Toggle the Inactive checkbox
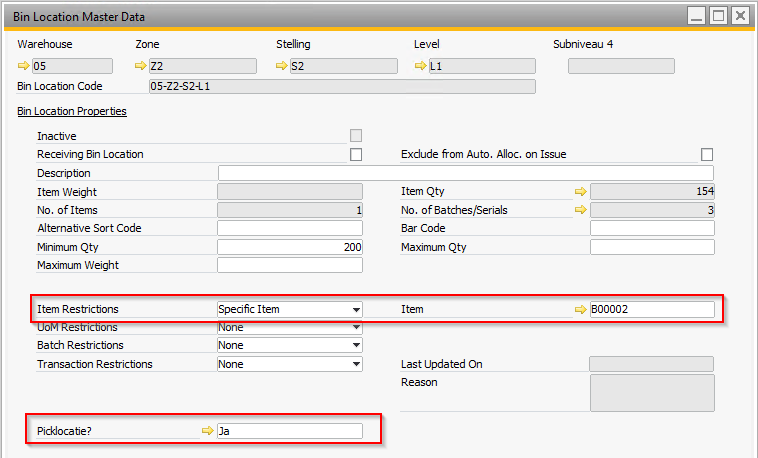758x458 pixels. click(356, 136)
